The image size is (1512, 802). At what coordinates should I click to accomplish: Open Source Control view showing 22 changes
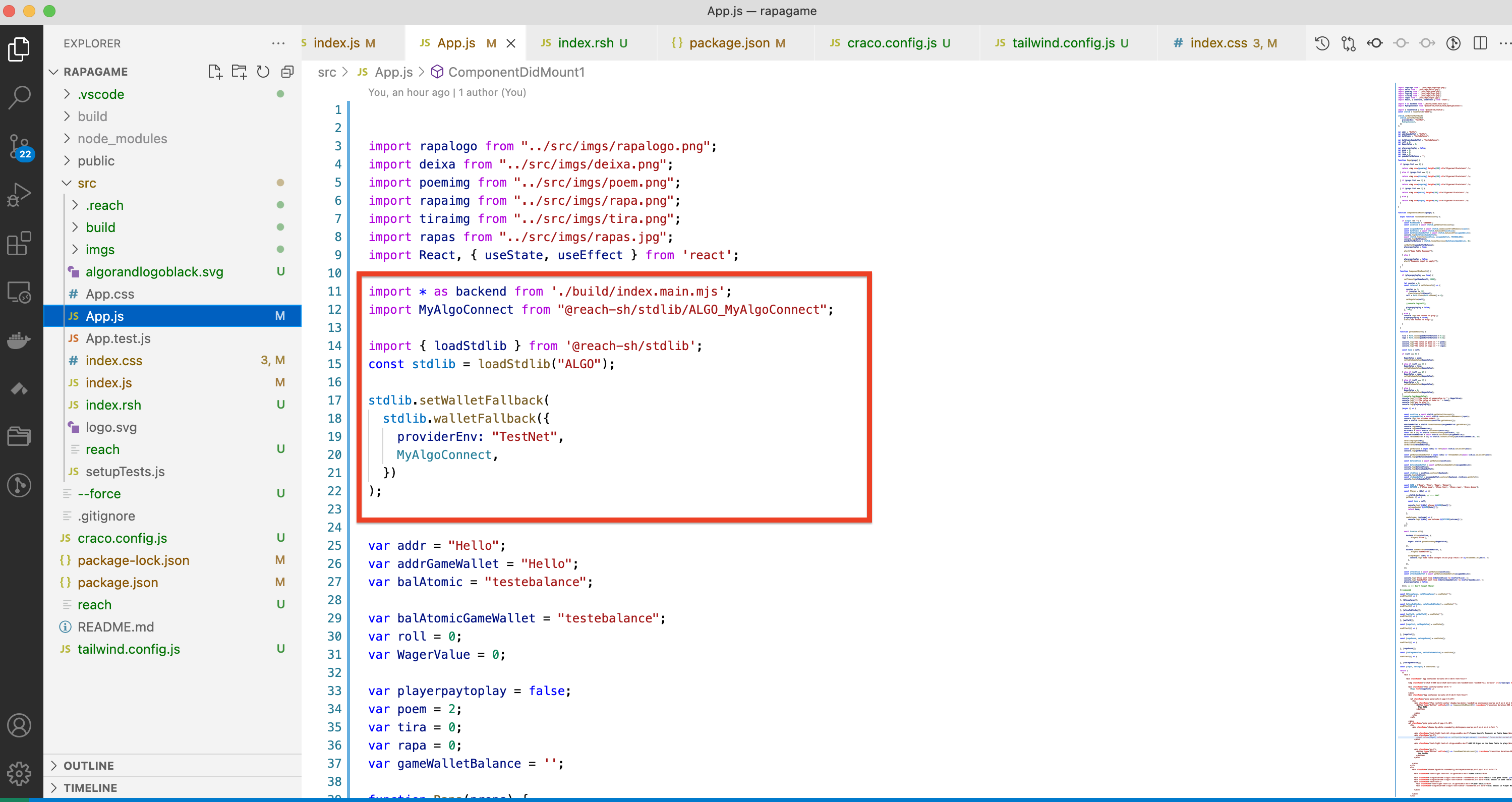click(x=19, y=146)
